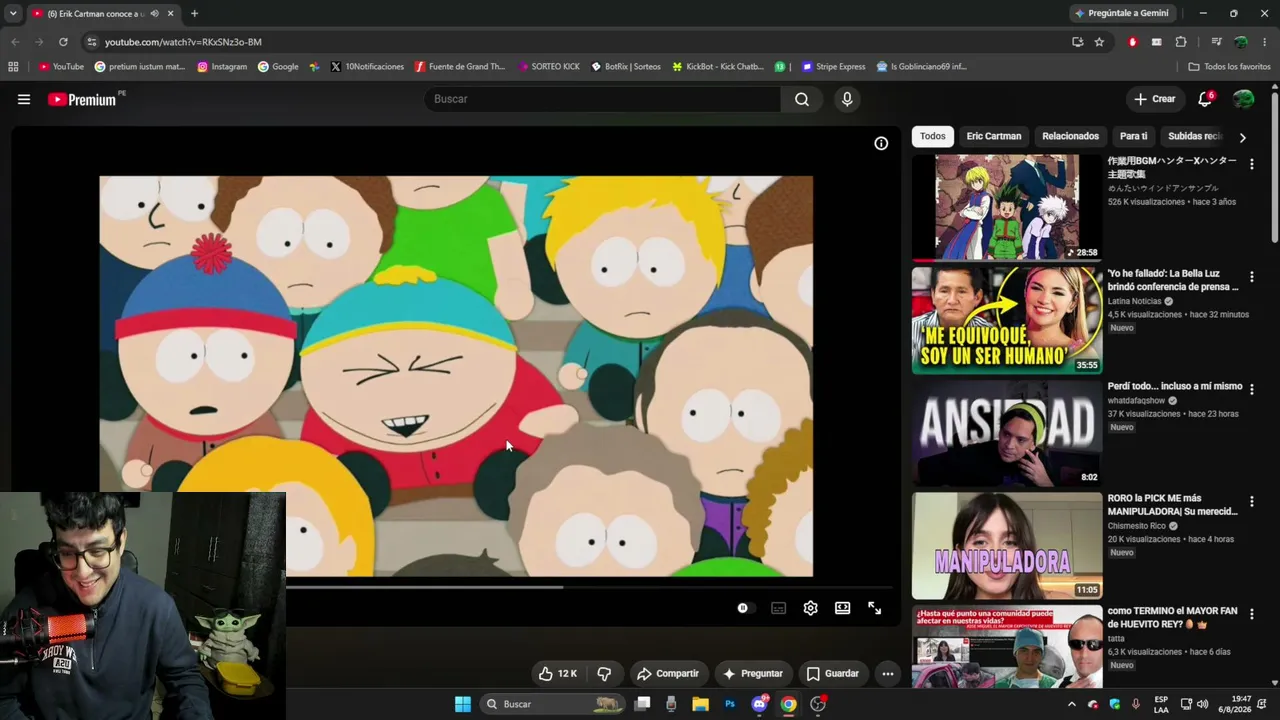
Task: Open Discord from the taskbar
Action: [759, 704]
